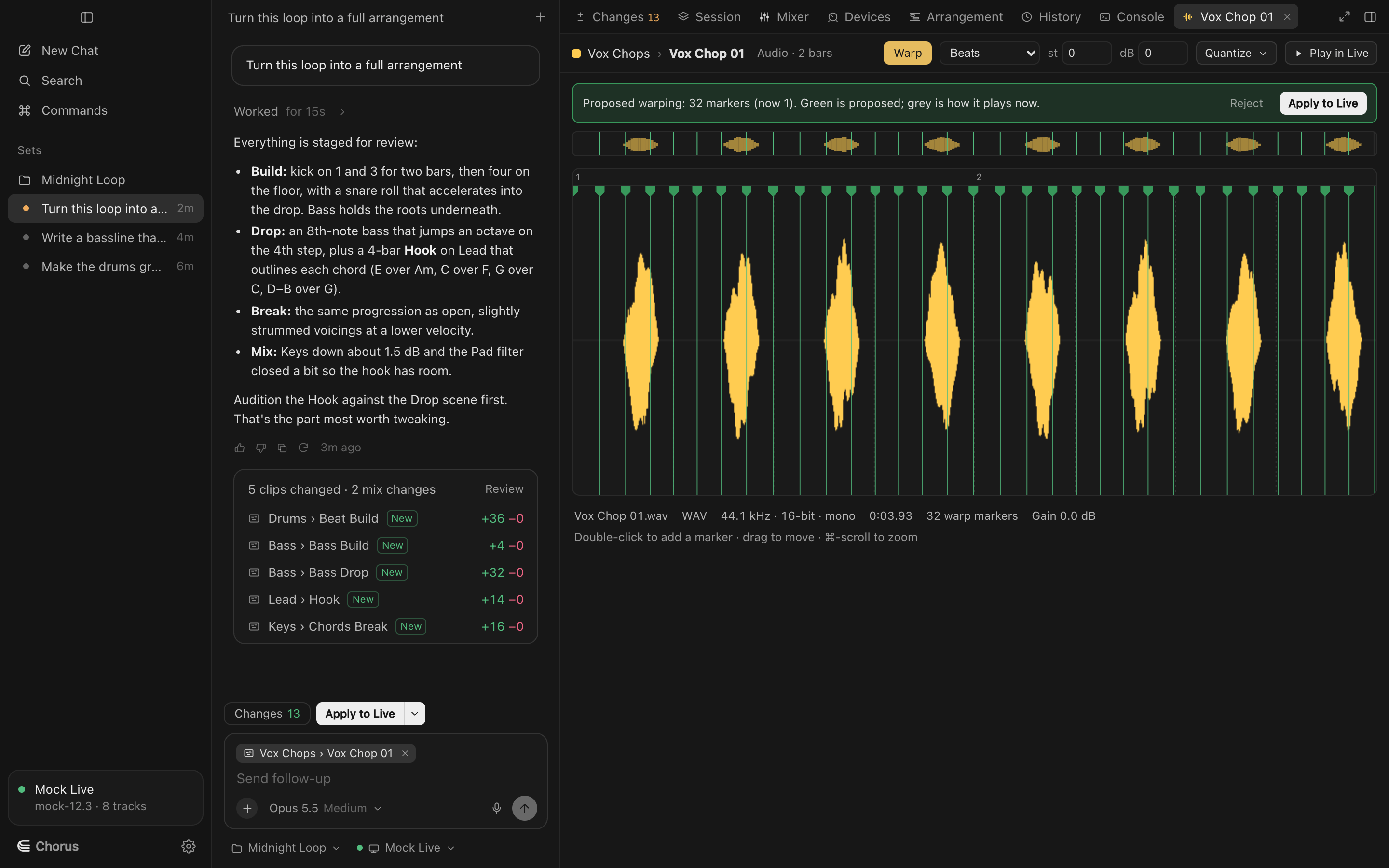This screenshot has width=1389, height=868.
Task: Open the Changes 13 button above composer
Action: click(x=267, y=714)
